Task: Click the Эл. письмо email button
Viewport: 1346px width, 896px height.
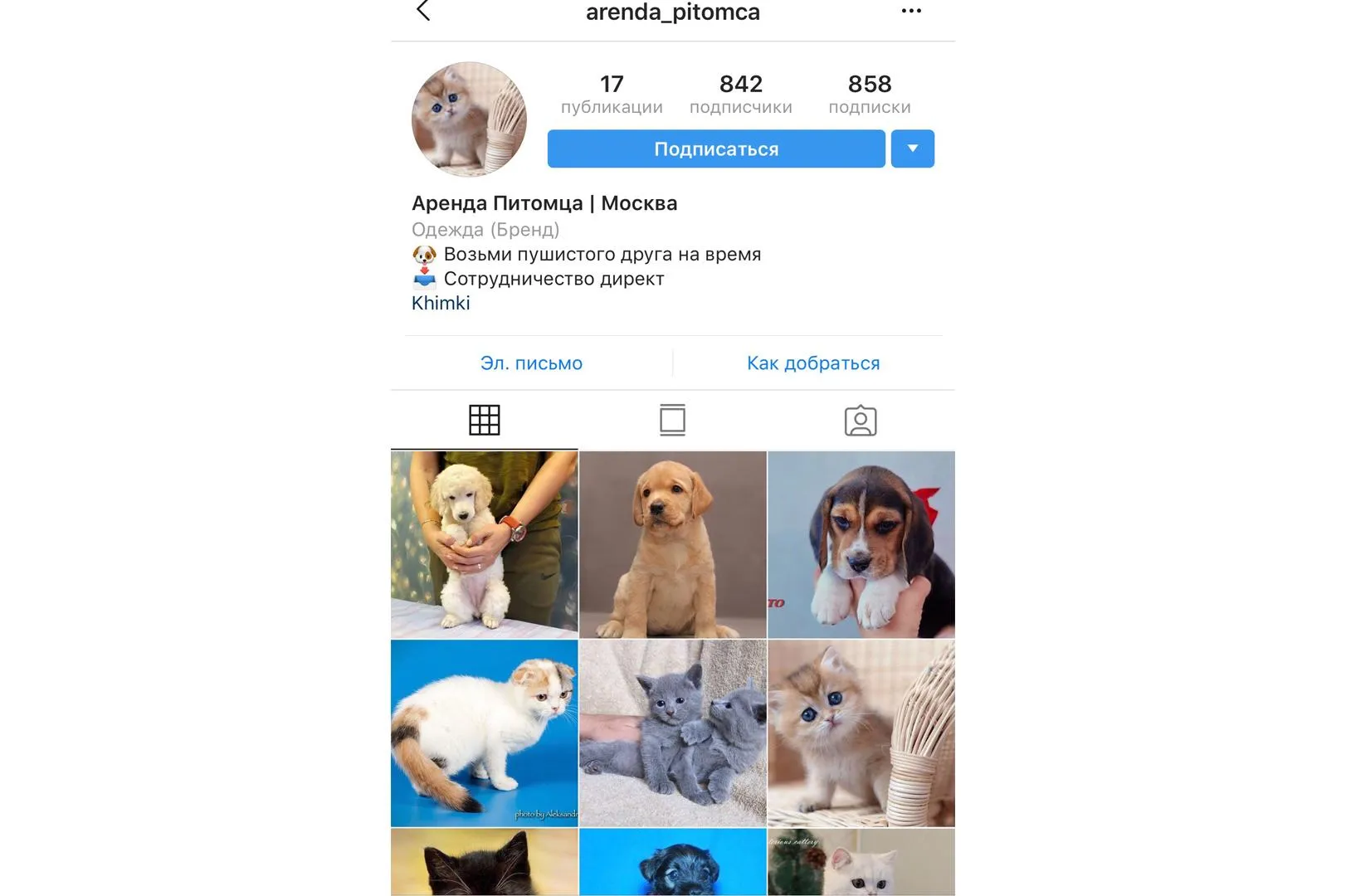Action: (531, 363)
